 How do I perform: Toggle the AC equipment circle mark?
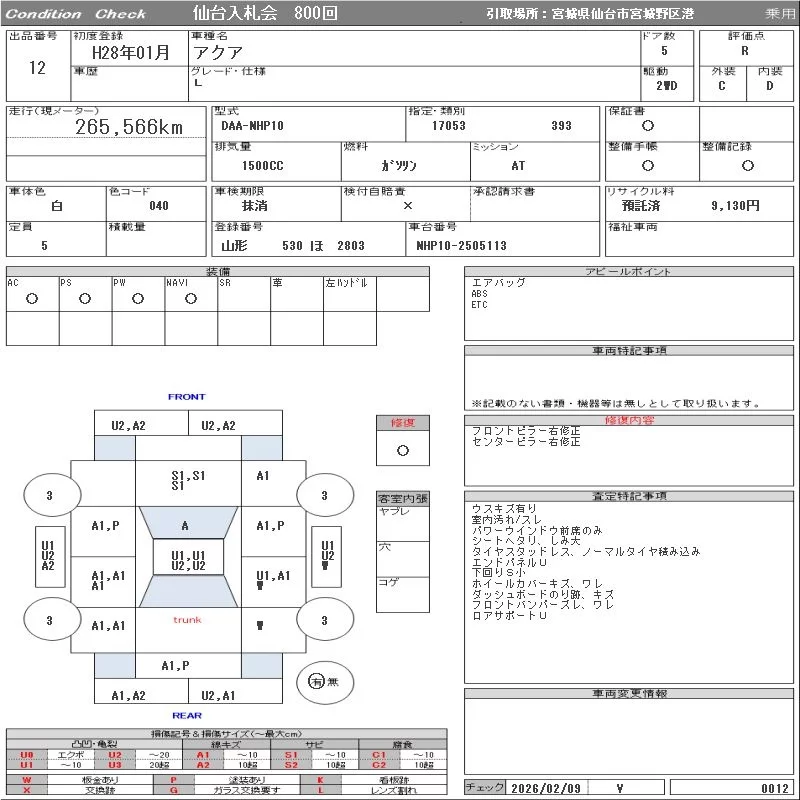pyautogui.click(x=31, y=298)
